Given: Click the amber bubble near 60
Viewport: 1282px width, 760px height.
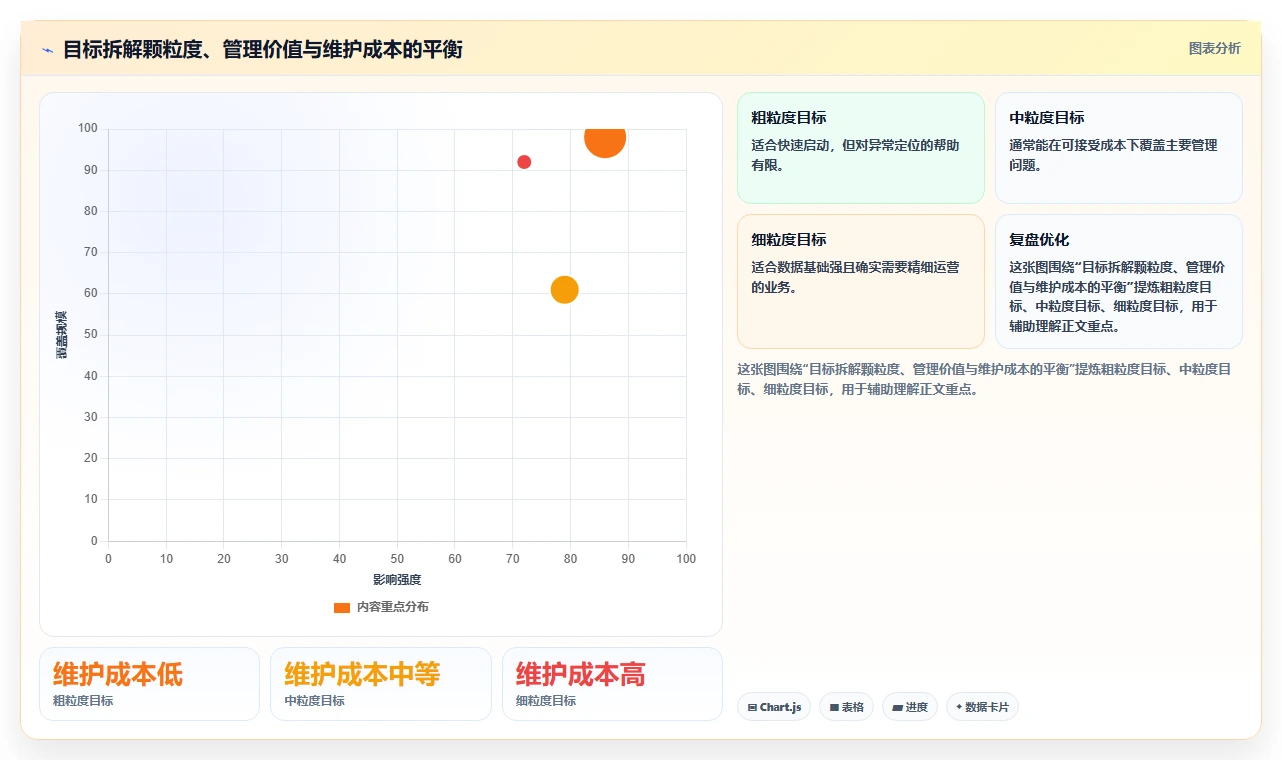Looking at the screenshot, I should click(x=565, y=290).
